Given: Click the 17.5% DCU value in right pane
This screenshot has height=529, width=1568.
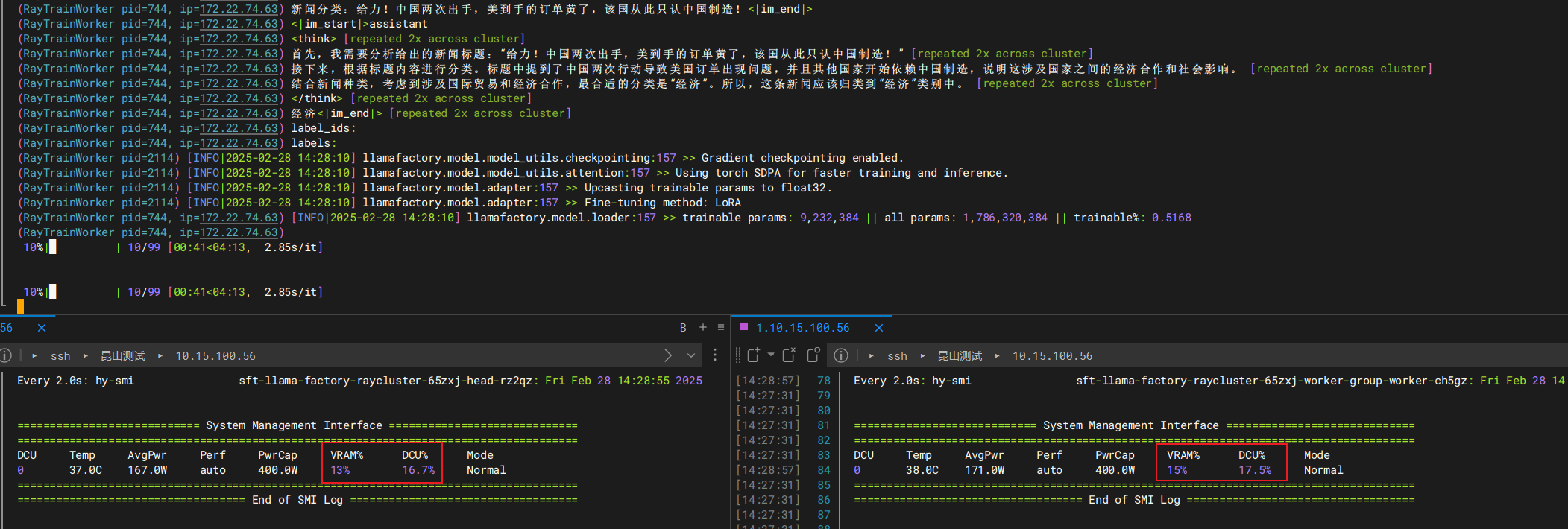Looking at the screenshot, I should coord(1255,470).
